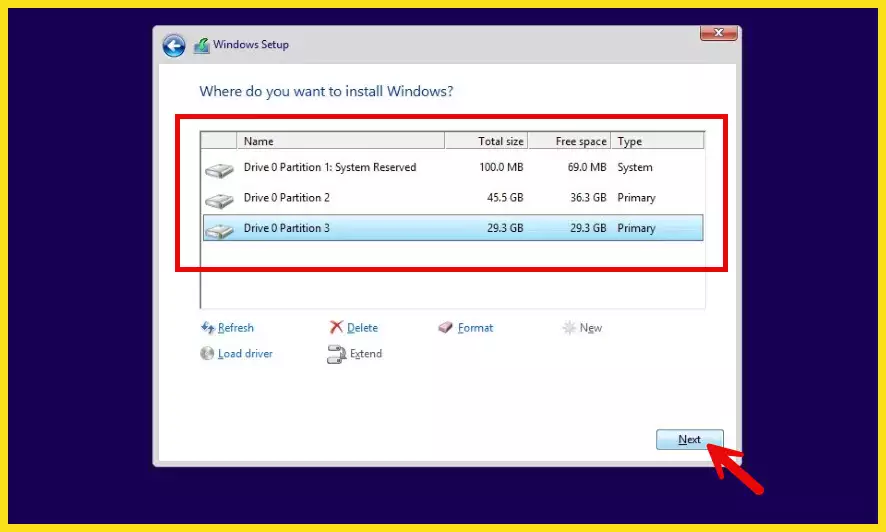Click the 45.5 GB total size cell
Image resolution: width=886 pixels, height=532 pixels.
pos(505,198)
